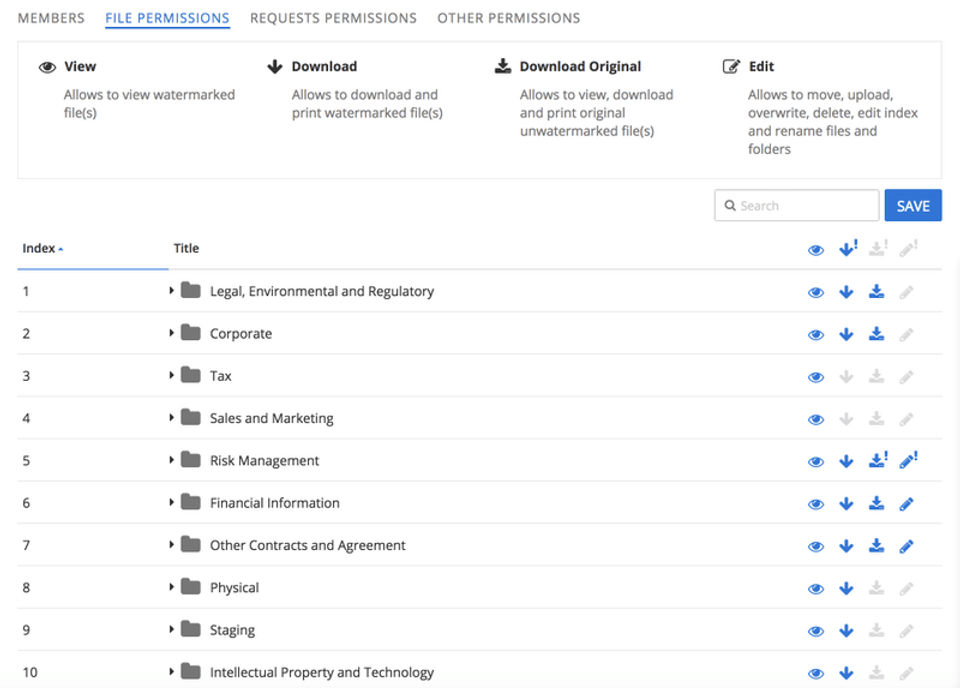Click download original icon for Risk Management
Viewport: 960px width, 688px height.
[878, 461]
